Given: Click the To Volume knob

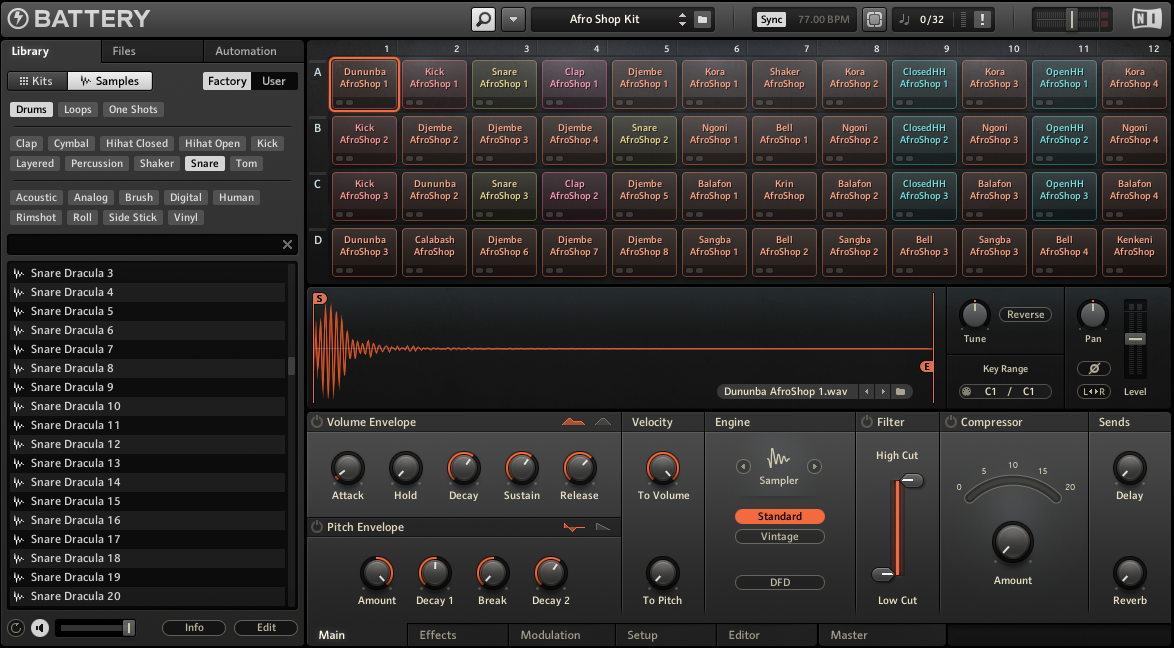Looking at the screenshot, I should click(x=663, y=468).
